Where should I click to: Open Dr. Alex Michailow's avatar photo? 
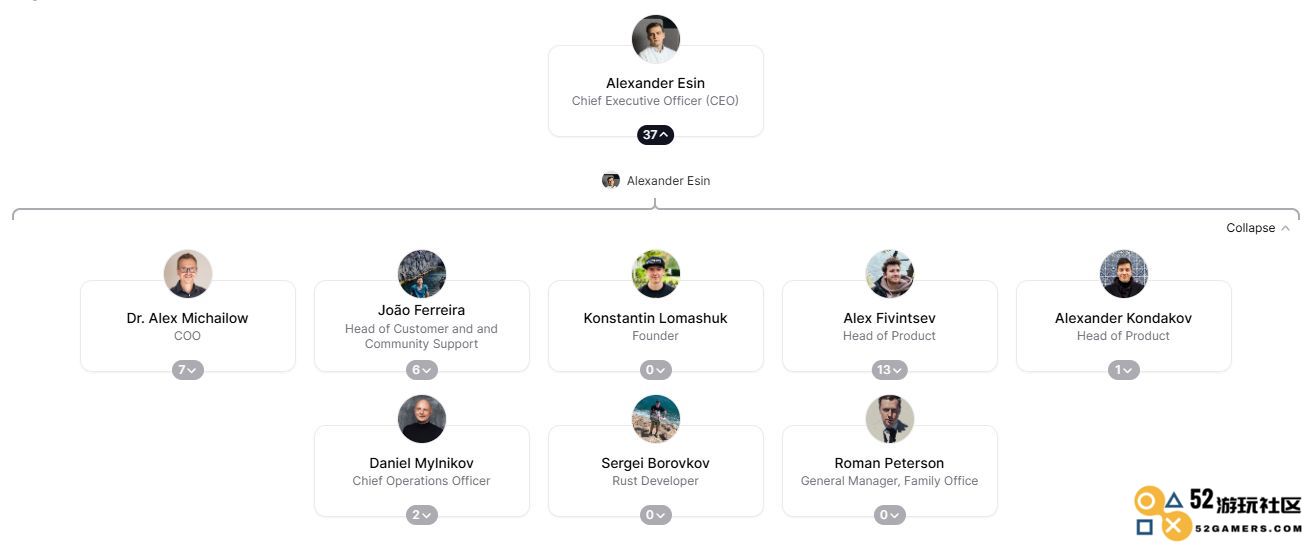click(x=188, y=274)
